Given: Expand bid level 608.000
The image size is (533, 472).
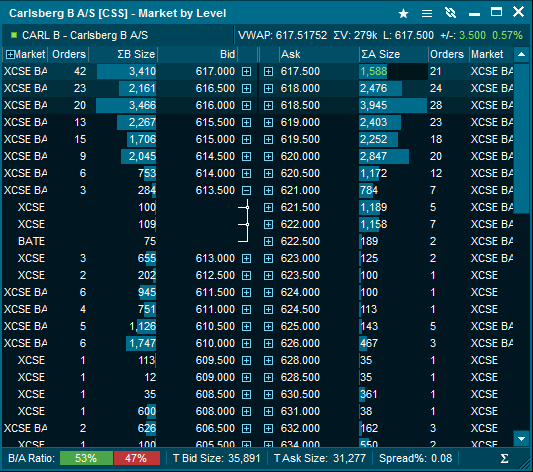Looking at the screenshot, I should [x=246, y=411].
